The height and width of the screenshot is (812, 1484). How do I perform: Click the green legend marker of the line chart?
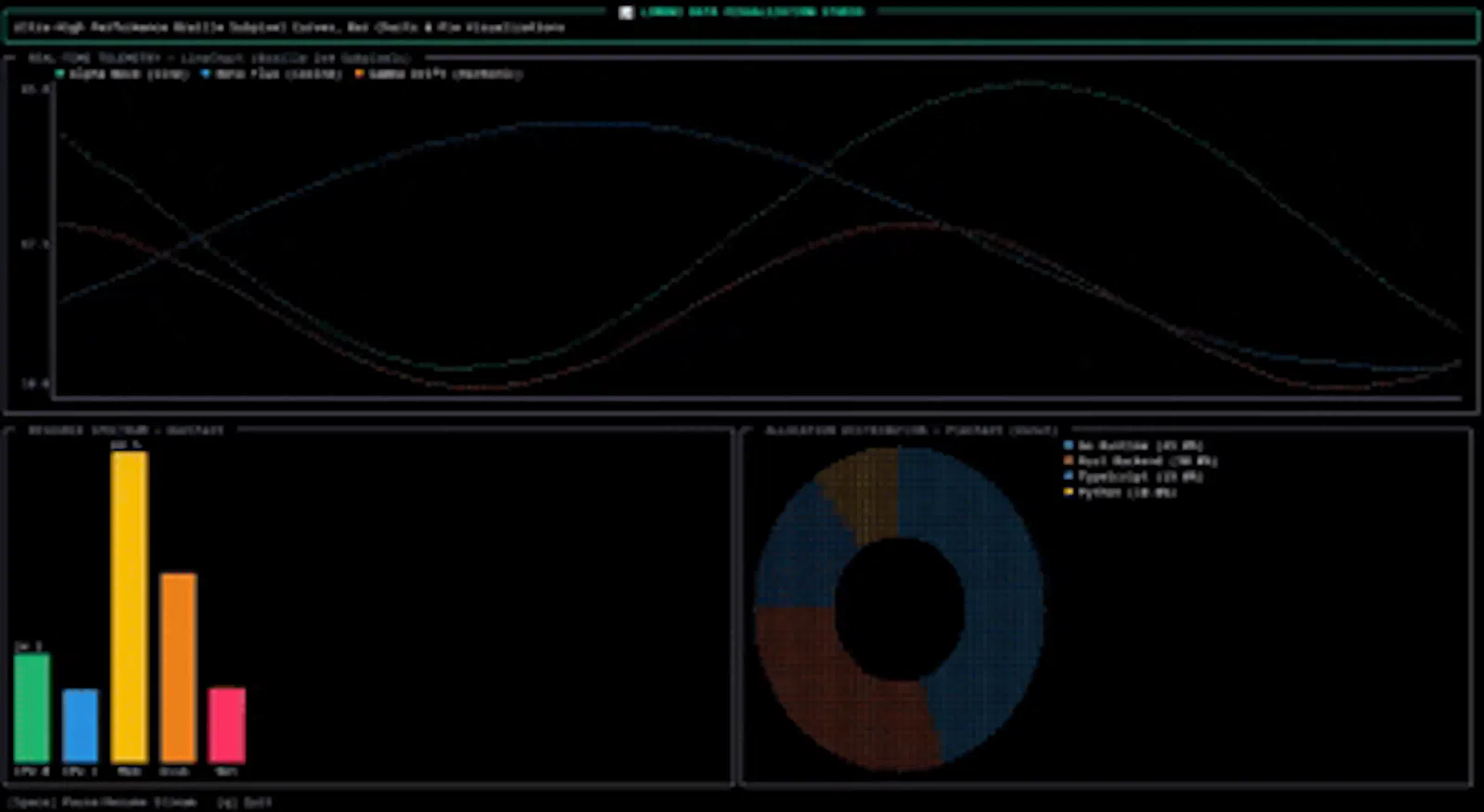pos(60,73)
